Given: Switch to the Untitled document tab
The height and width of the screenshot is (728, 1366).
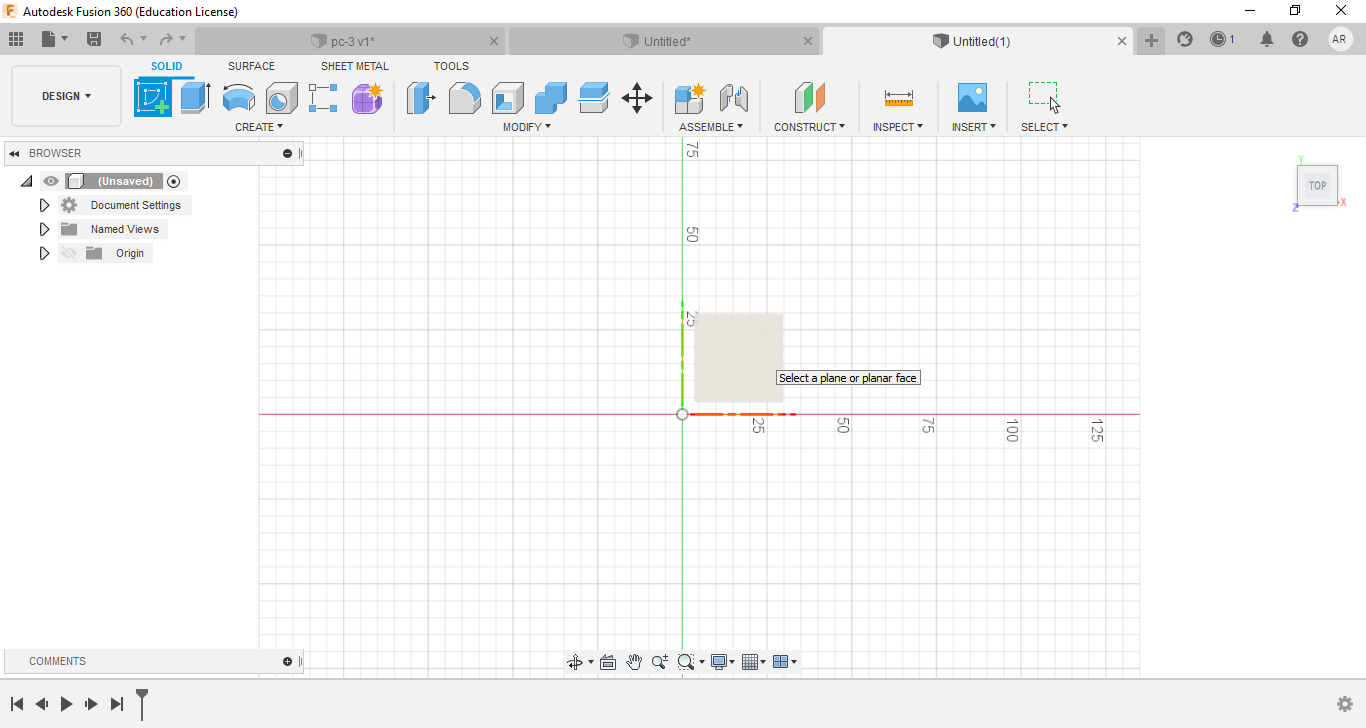Looking at the screenshot, I should (x=663, y=41).
